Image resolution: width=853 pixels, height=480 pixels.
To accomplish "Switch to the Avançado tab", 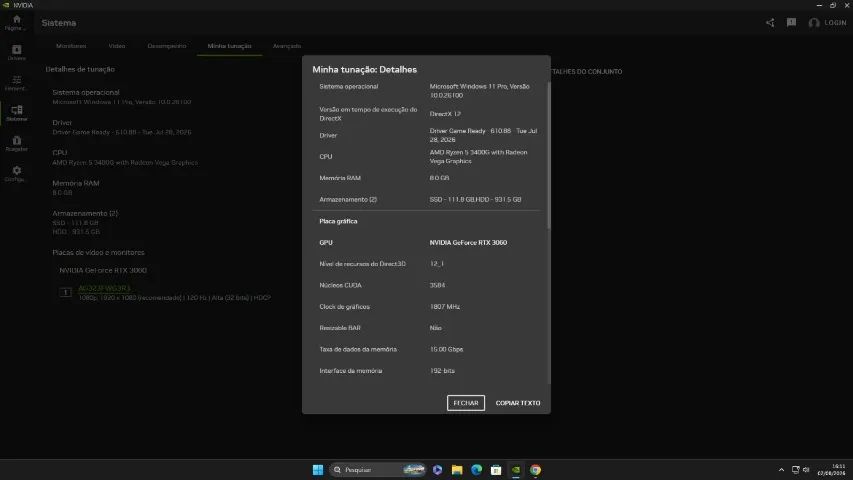I will click(287, 46).
